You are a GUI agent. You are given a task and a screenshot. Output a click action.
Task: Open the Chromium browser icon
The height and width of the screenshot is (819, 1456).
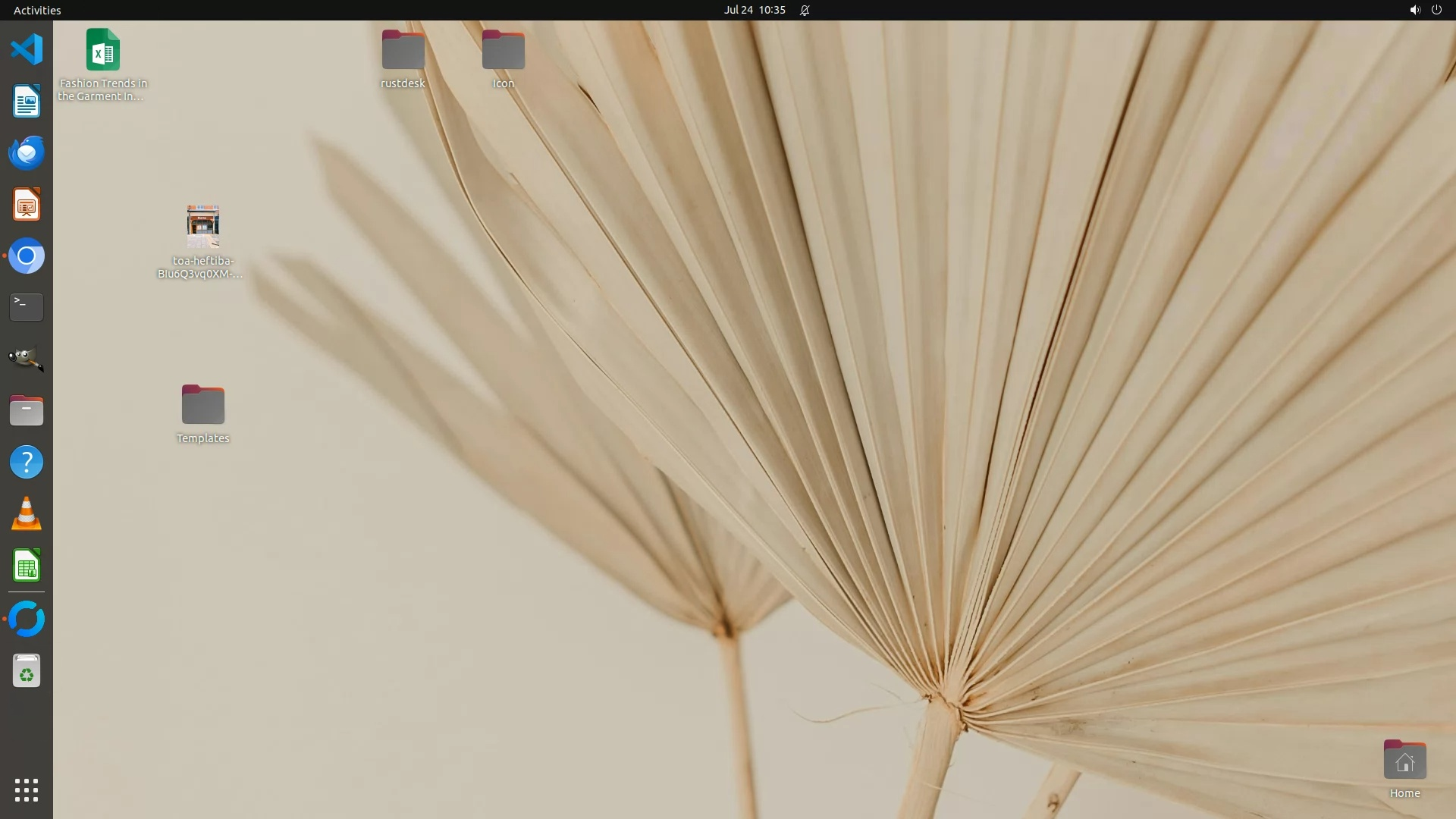27,256
